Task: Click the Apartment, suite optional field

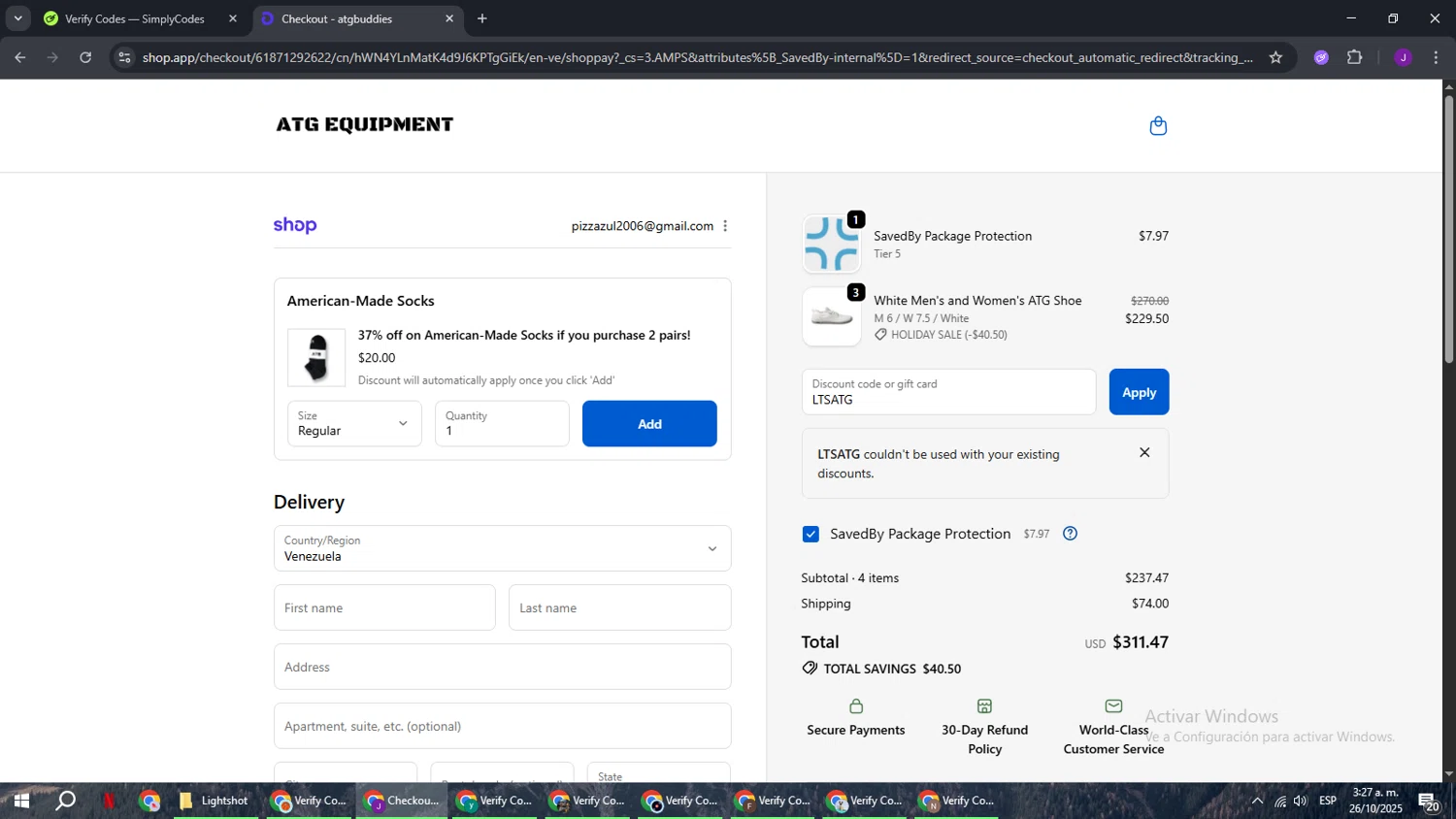Action: tap(502, 726)
